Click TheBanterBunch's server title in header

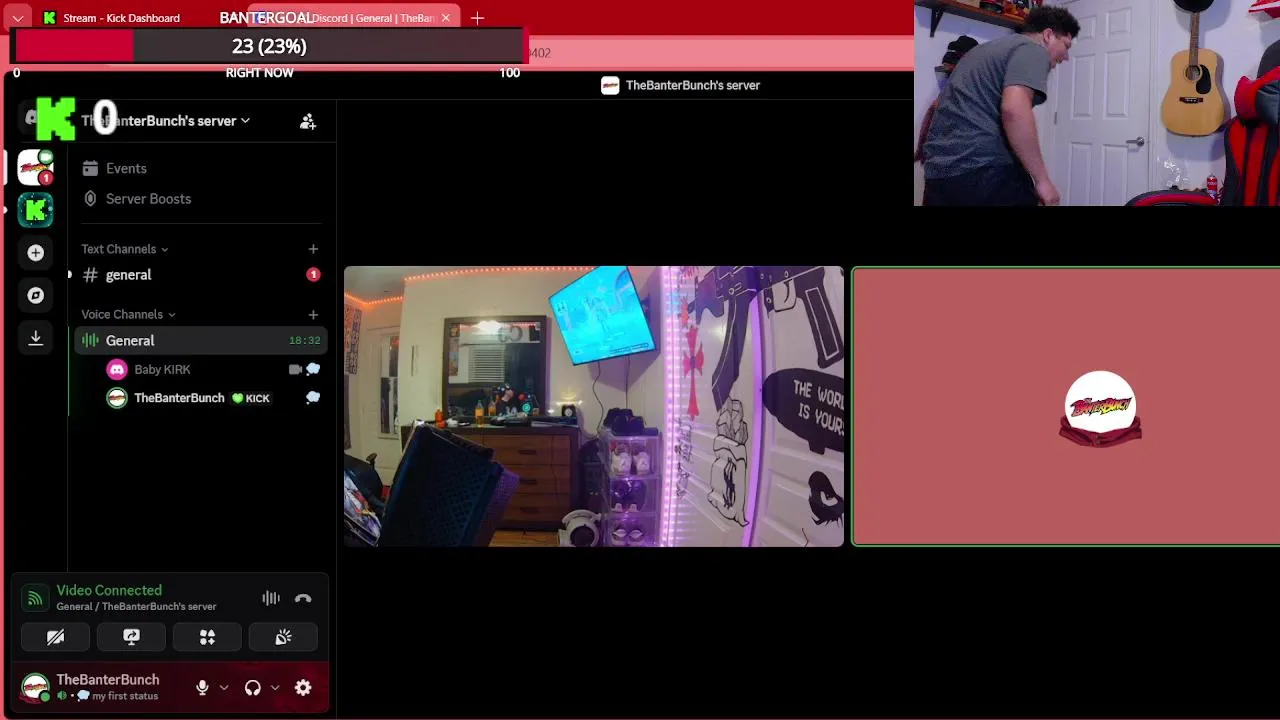pos(693,85)
